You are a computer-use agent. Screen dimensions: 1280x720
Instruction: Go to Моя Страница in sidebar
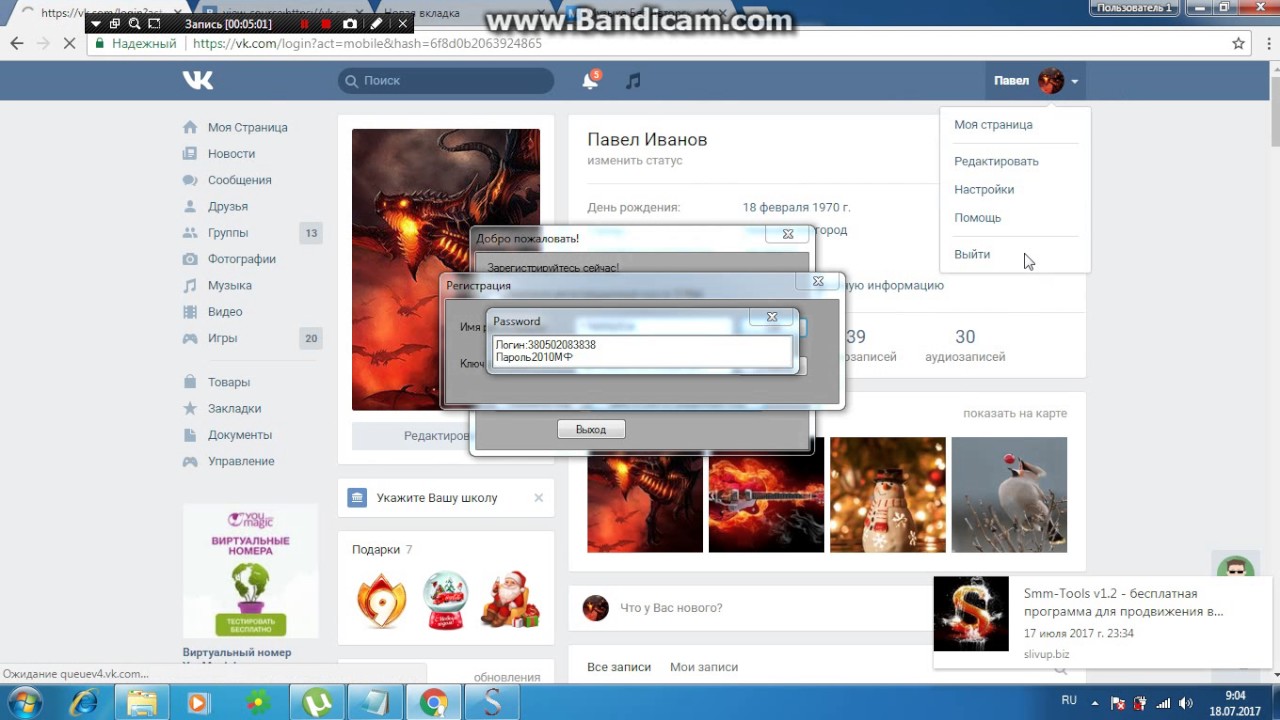(247, 127)
